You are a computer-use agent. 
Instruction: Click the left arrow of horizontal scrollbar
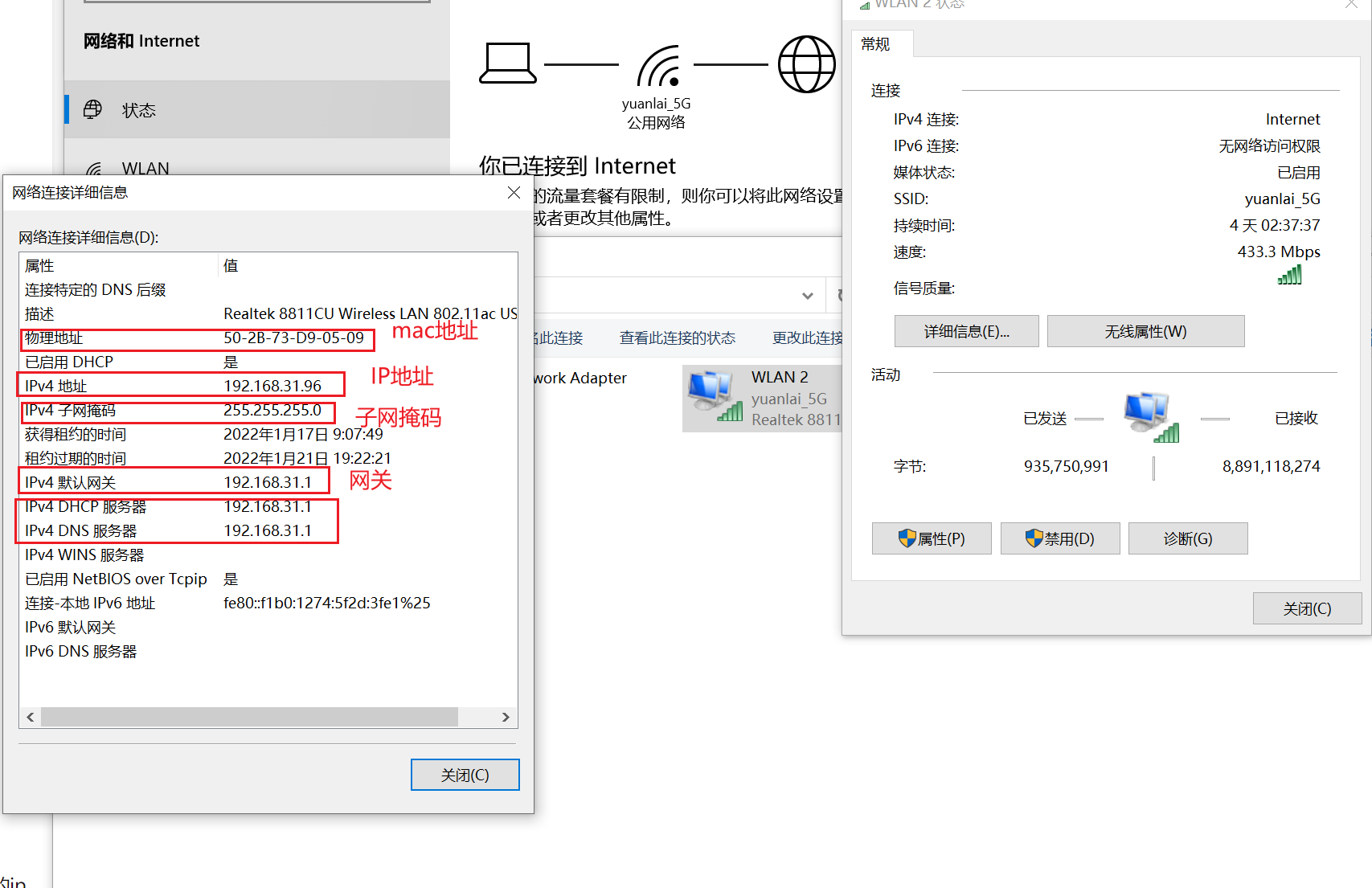pos(31,717)
